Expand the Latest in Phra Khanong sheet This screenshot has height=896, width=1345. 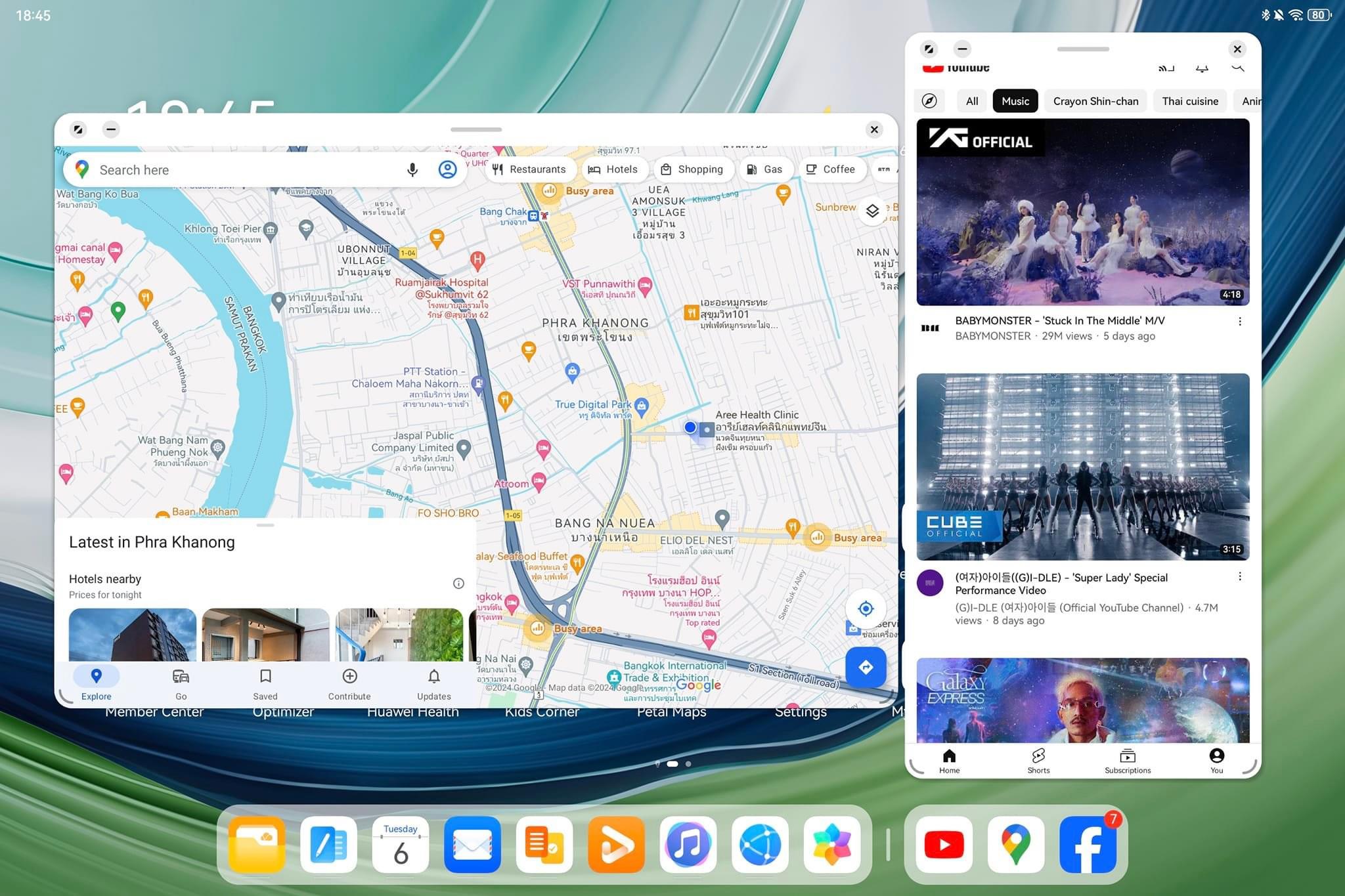pyautogui.click(x=265, y=526)
